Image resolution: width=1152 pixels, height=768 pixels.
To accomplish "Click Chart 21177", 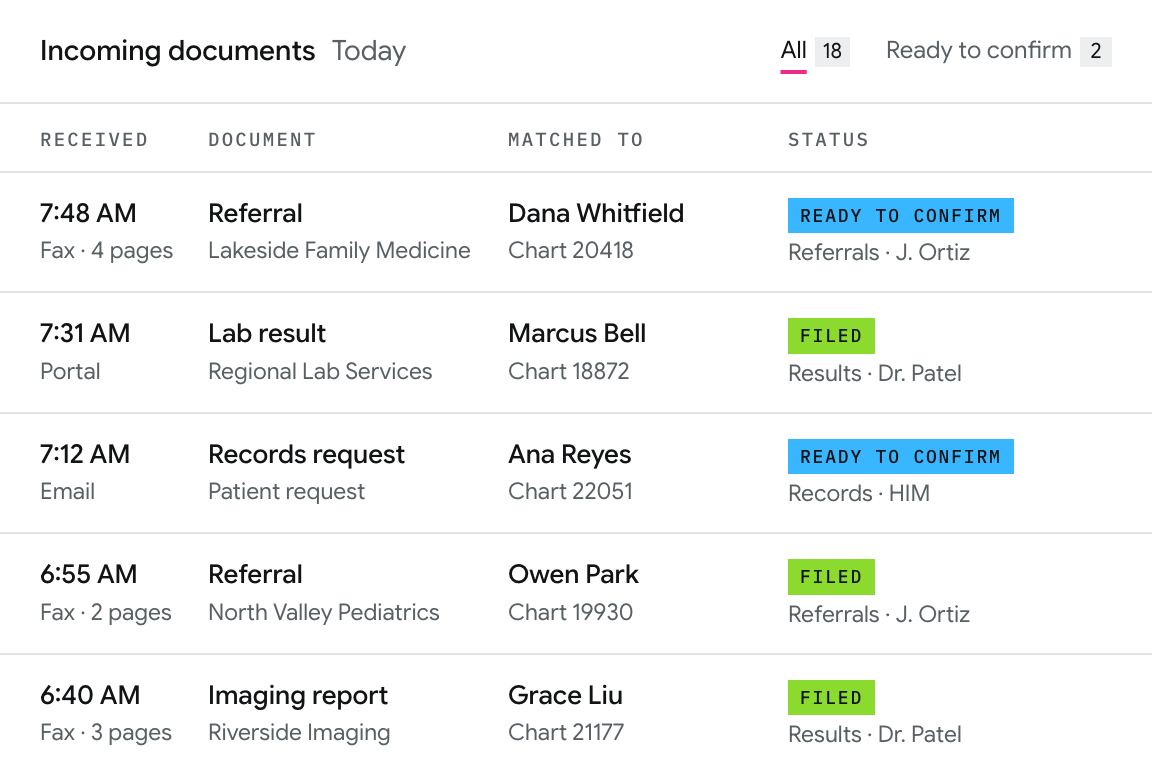I will point(566,732).
